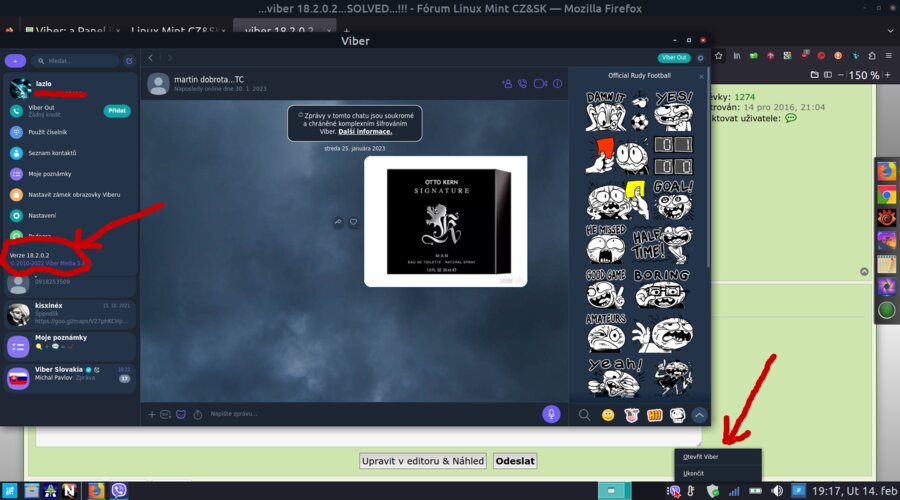Viewport: 900px width, 500px height.
Task: Select Ukončit in tray context menu
Action: click(x=694, y=473)
